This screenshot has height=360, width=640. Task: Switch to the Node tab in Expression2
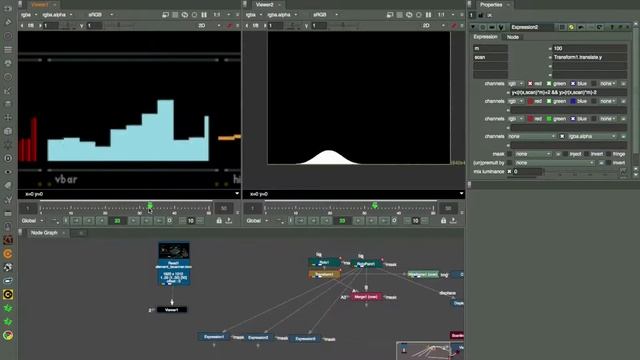tap(513, 37)
